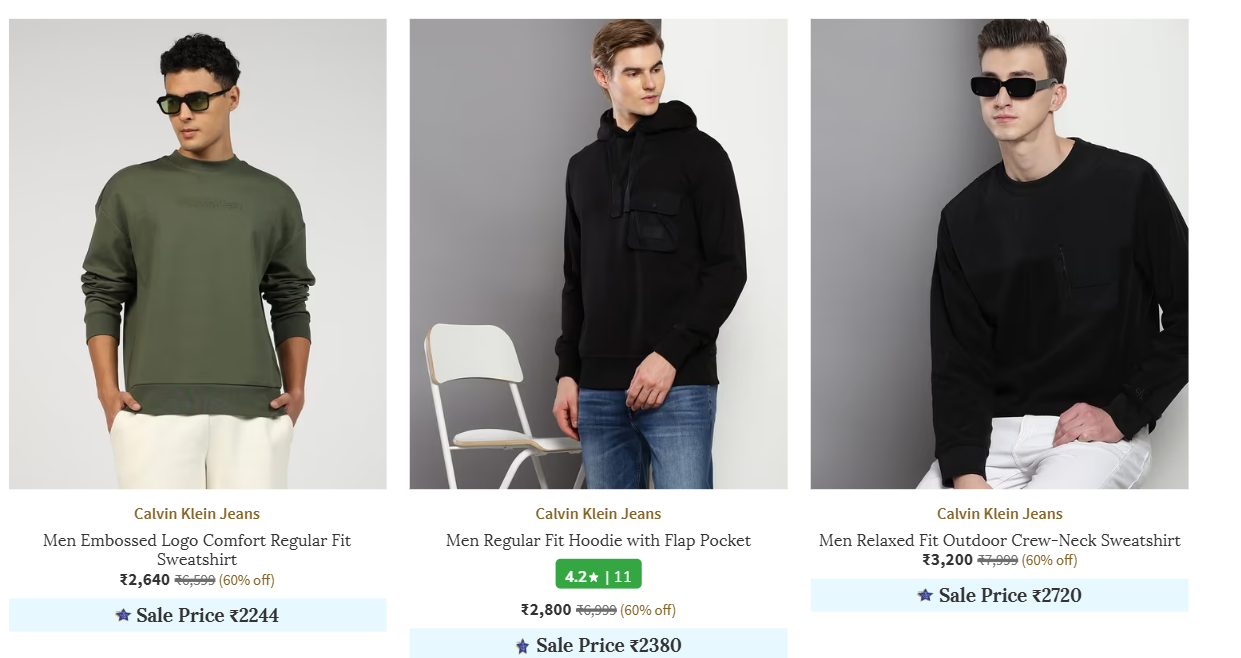The width and height of the screenshot is (1241, 658).
Task: Click the ₹3,200 discounted price
Action: 947,560
